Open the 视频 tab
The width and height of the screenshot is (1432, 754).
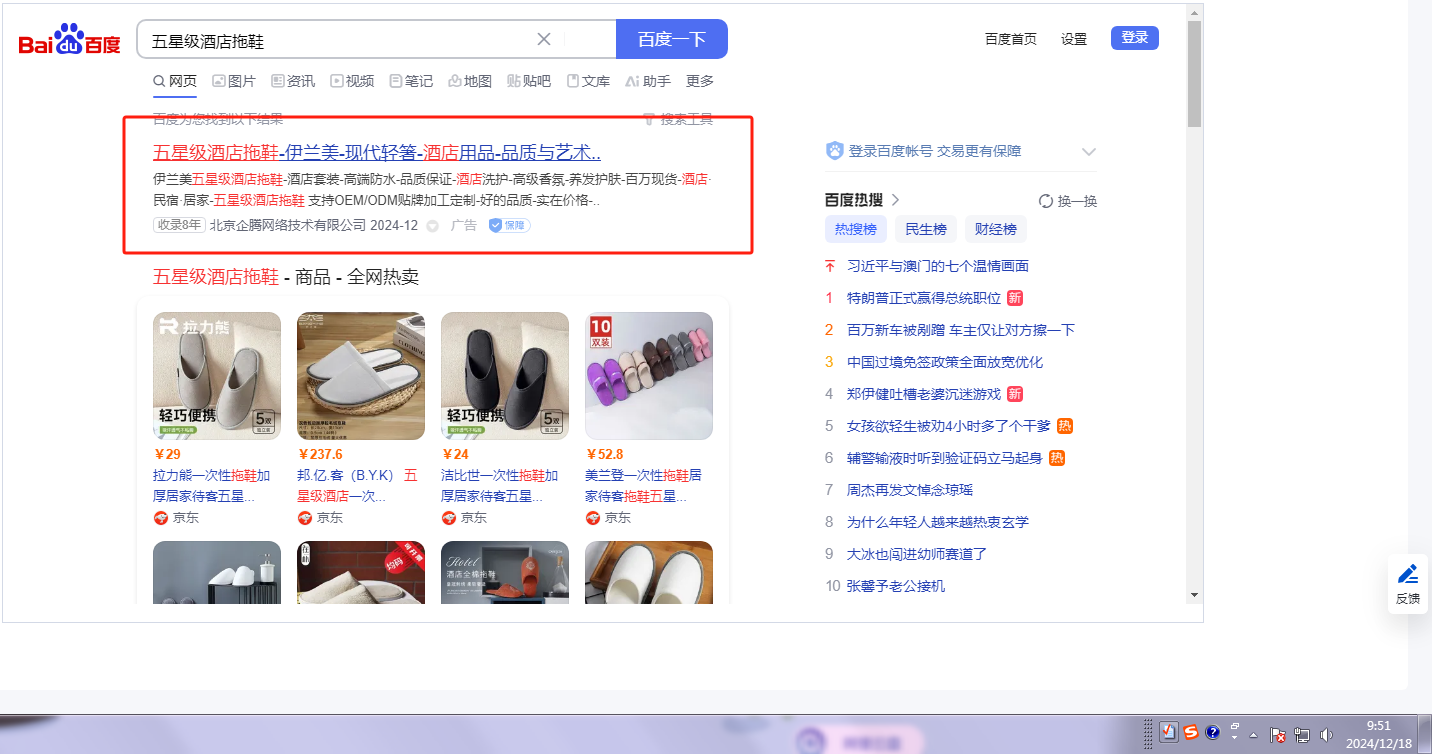tap(352, 81)
